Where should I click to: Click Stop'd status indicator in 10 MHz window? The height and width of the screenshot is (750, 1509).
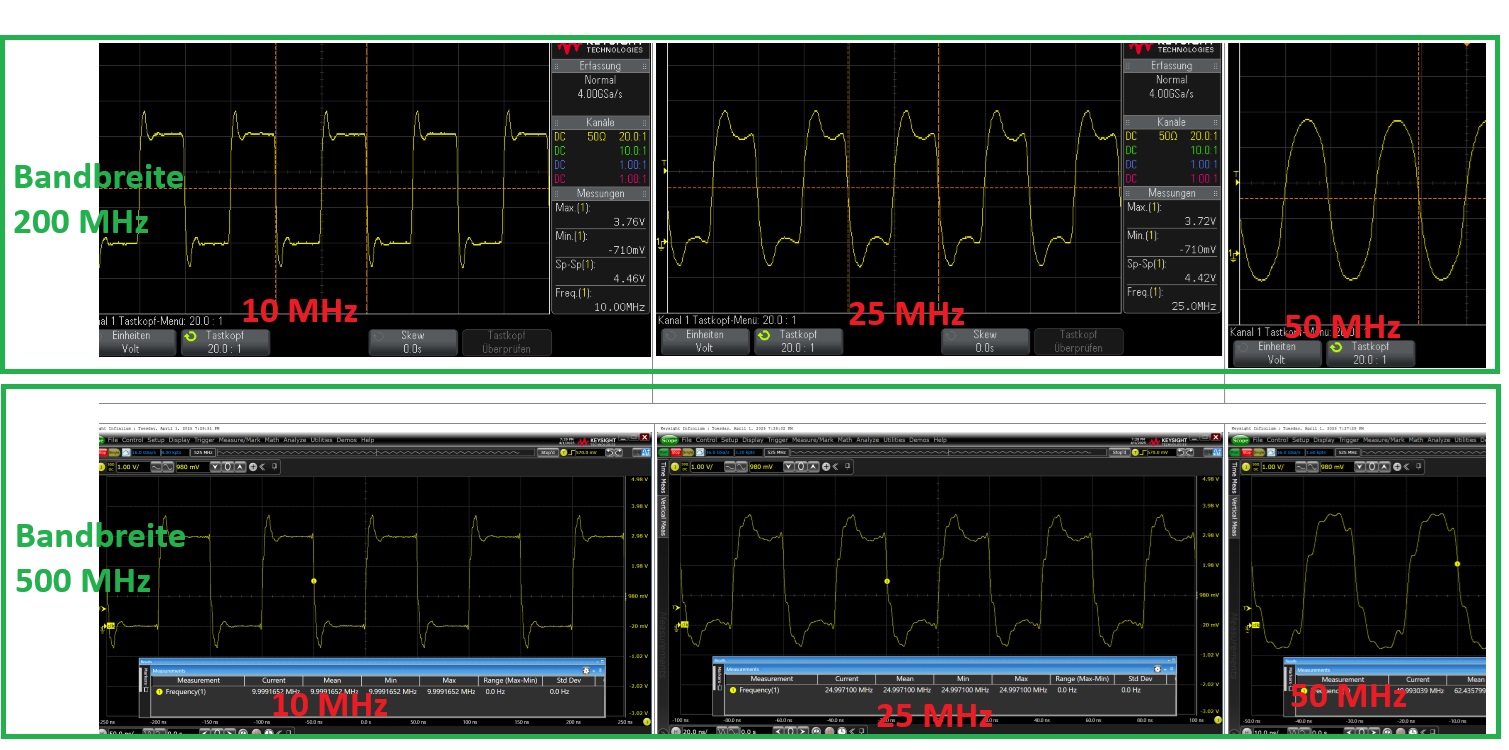pyautogui.click(x=548, y=452)
